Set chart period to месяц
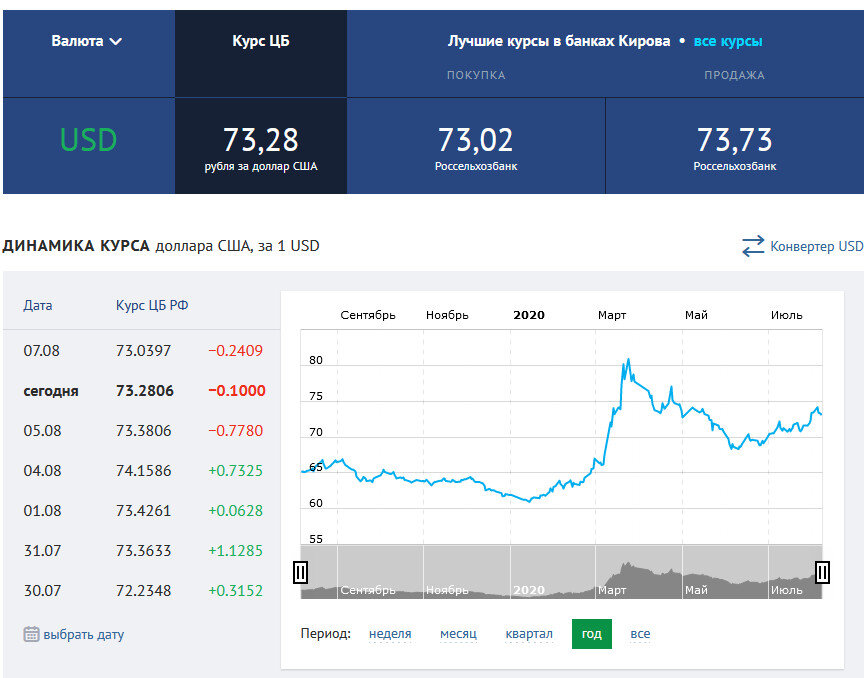 [x=458, y=634]
